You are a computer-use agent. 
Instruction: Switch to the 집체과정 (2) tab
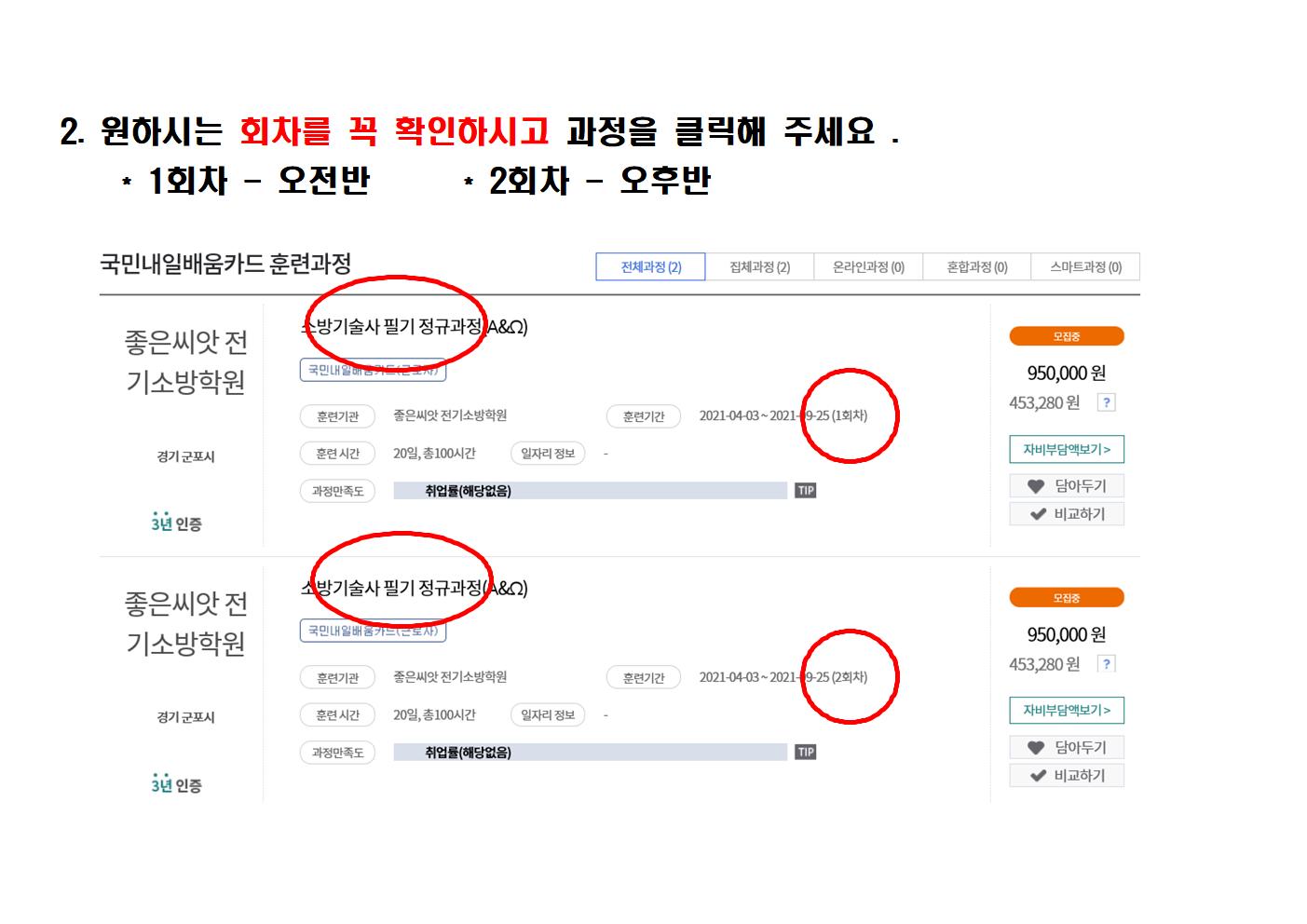tap(759, 266)
